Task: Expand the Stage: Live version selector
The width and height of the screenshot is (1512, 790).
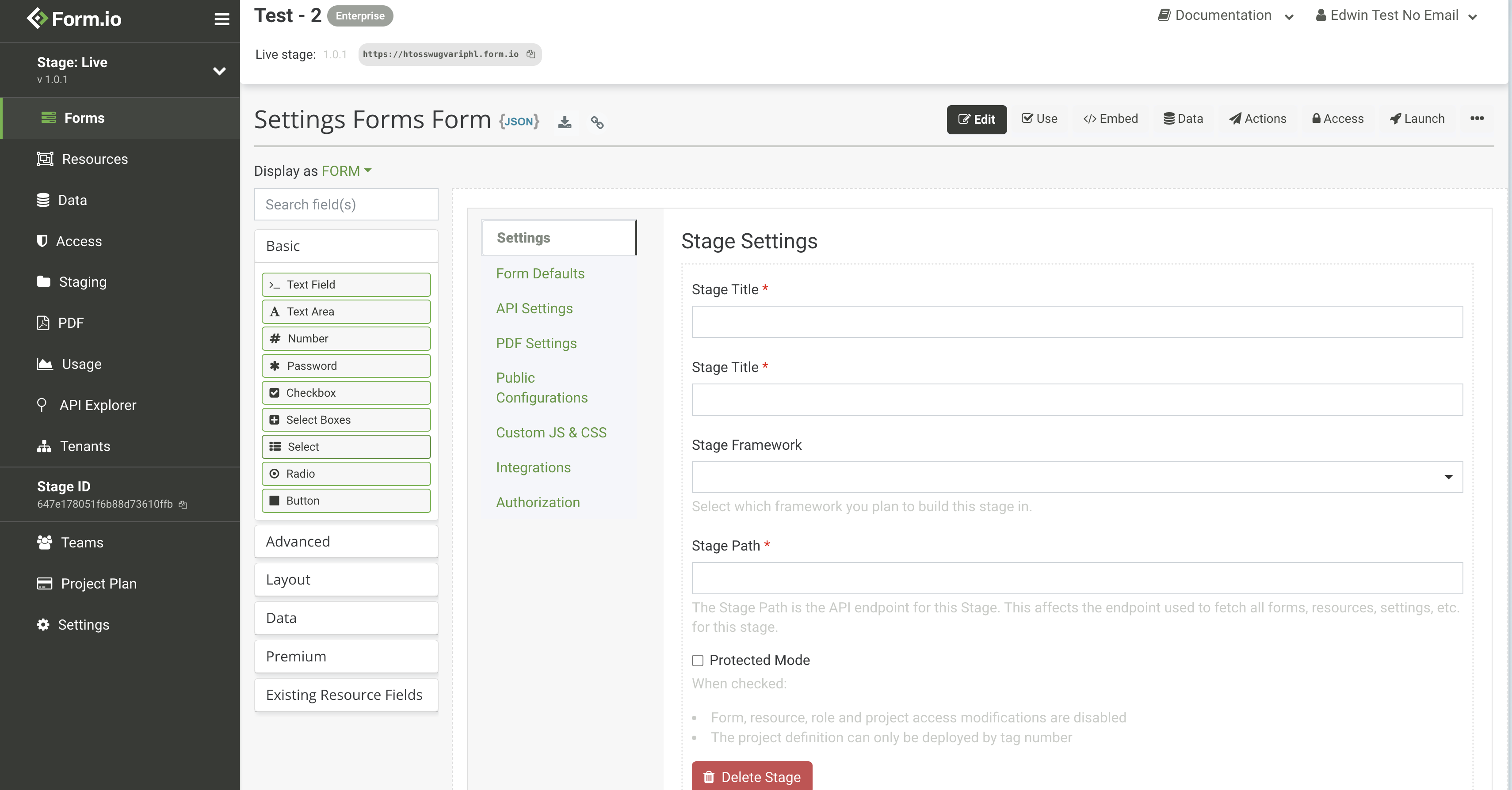Action: click(219, 70)
